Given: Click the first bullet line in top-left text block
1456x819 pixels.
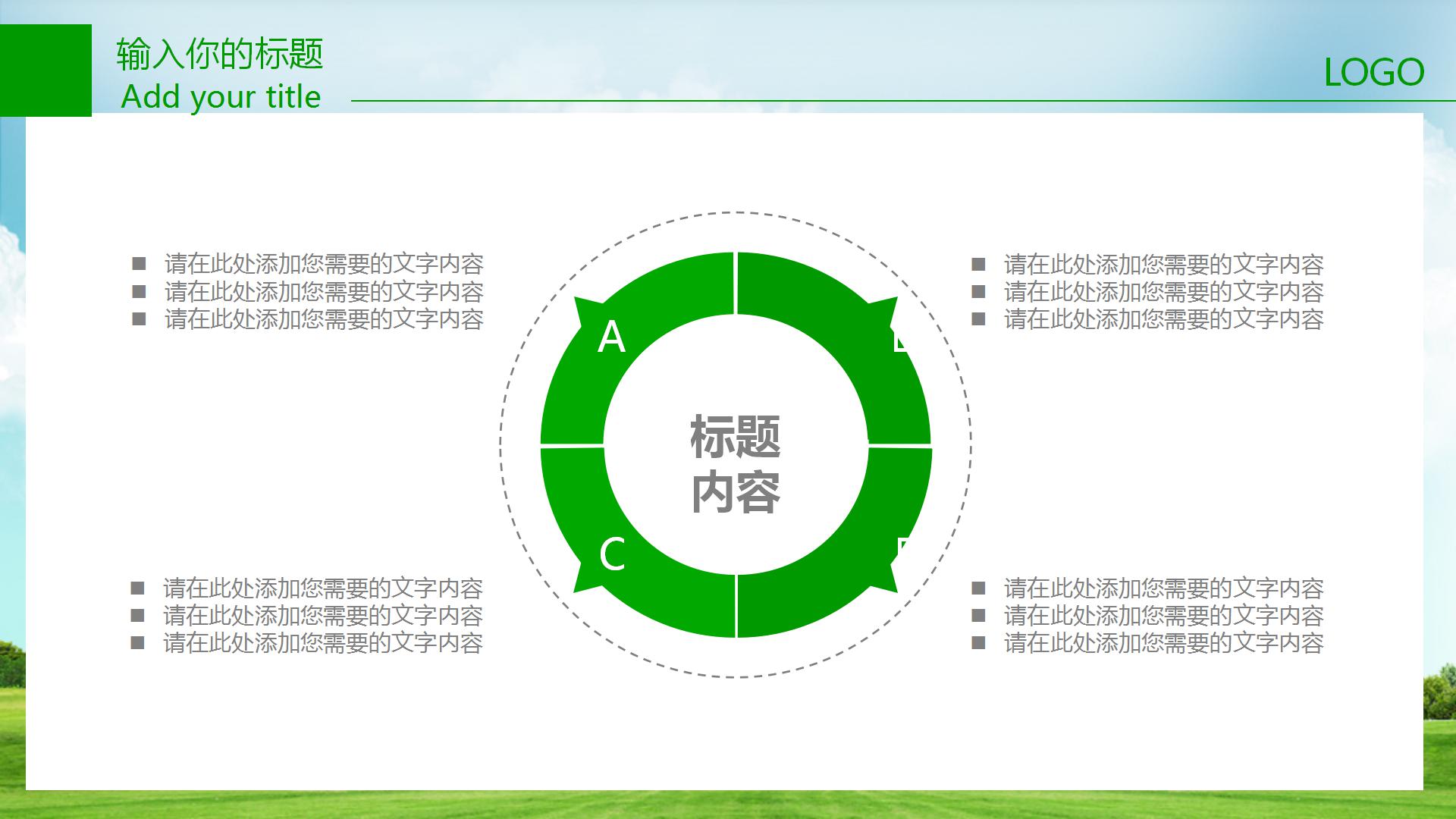Looking at the screenshot, I should point(308,264).
